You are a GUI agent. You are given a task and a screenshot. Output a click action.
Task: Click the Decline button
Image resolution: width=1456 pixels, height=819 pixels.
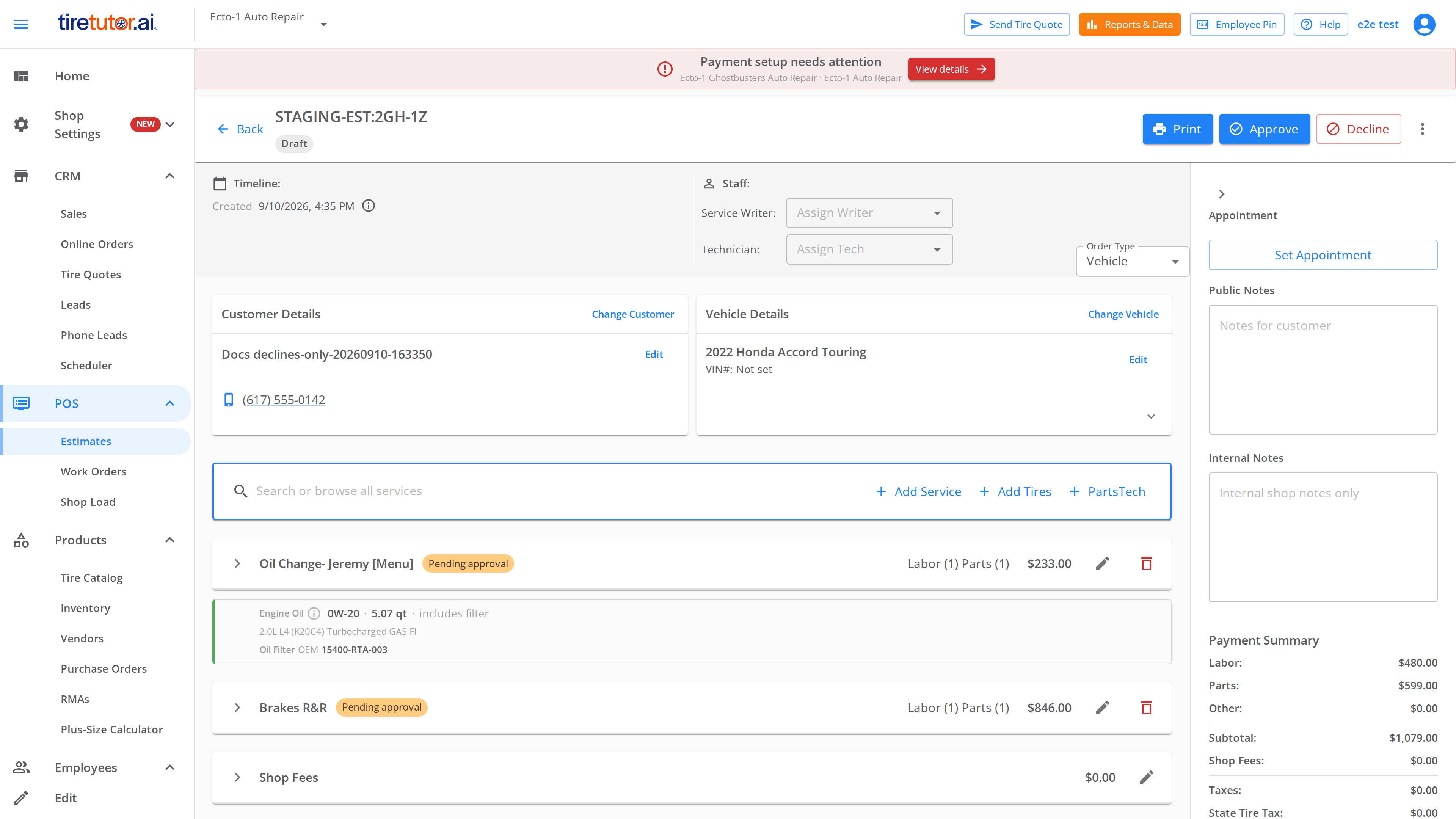[x=1358, y=129]
